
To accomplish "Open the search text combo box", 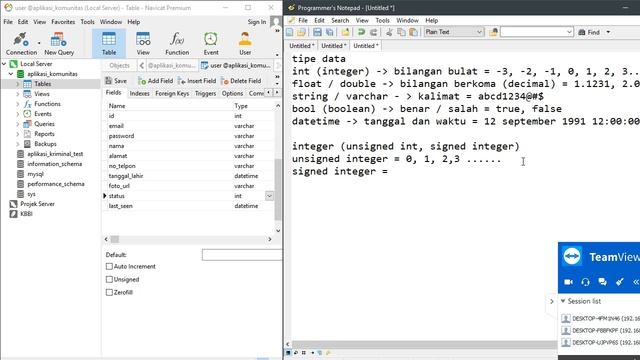I will coord(536,32).
